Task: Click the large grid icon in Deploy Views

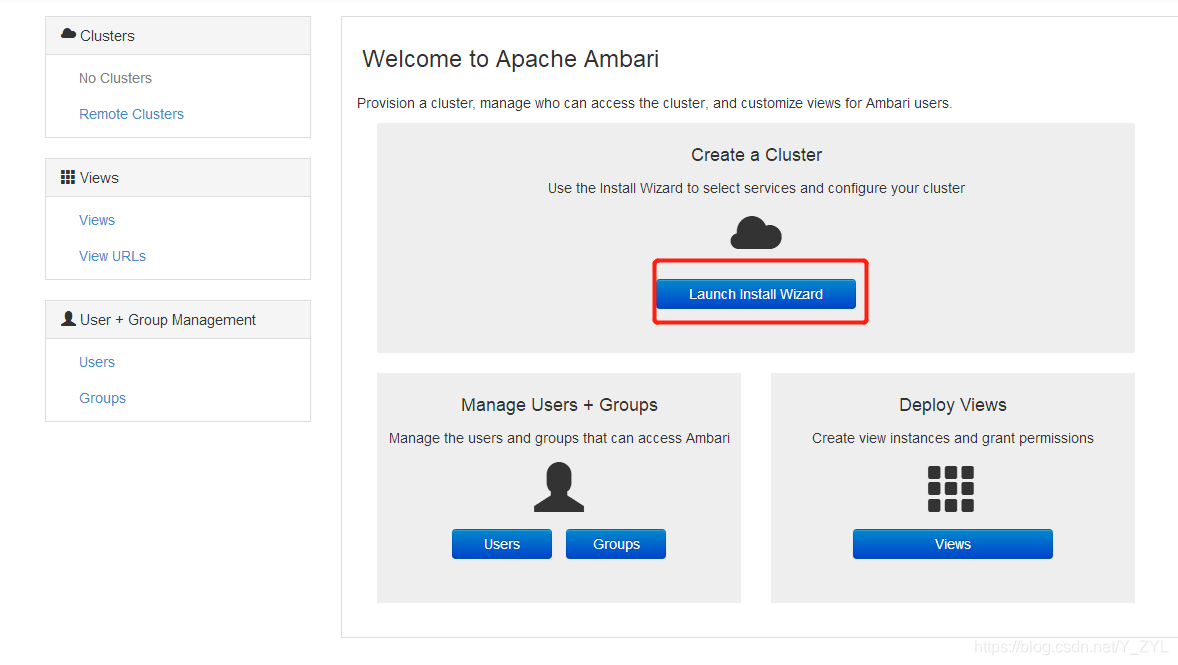Action: [951, 489]
